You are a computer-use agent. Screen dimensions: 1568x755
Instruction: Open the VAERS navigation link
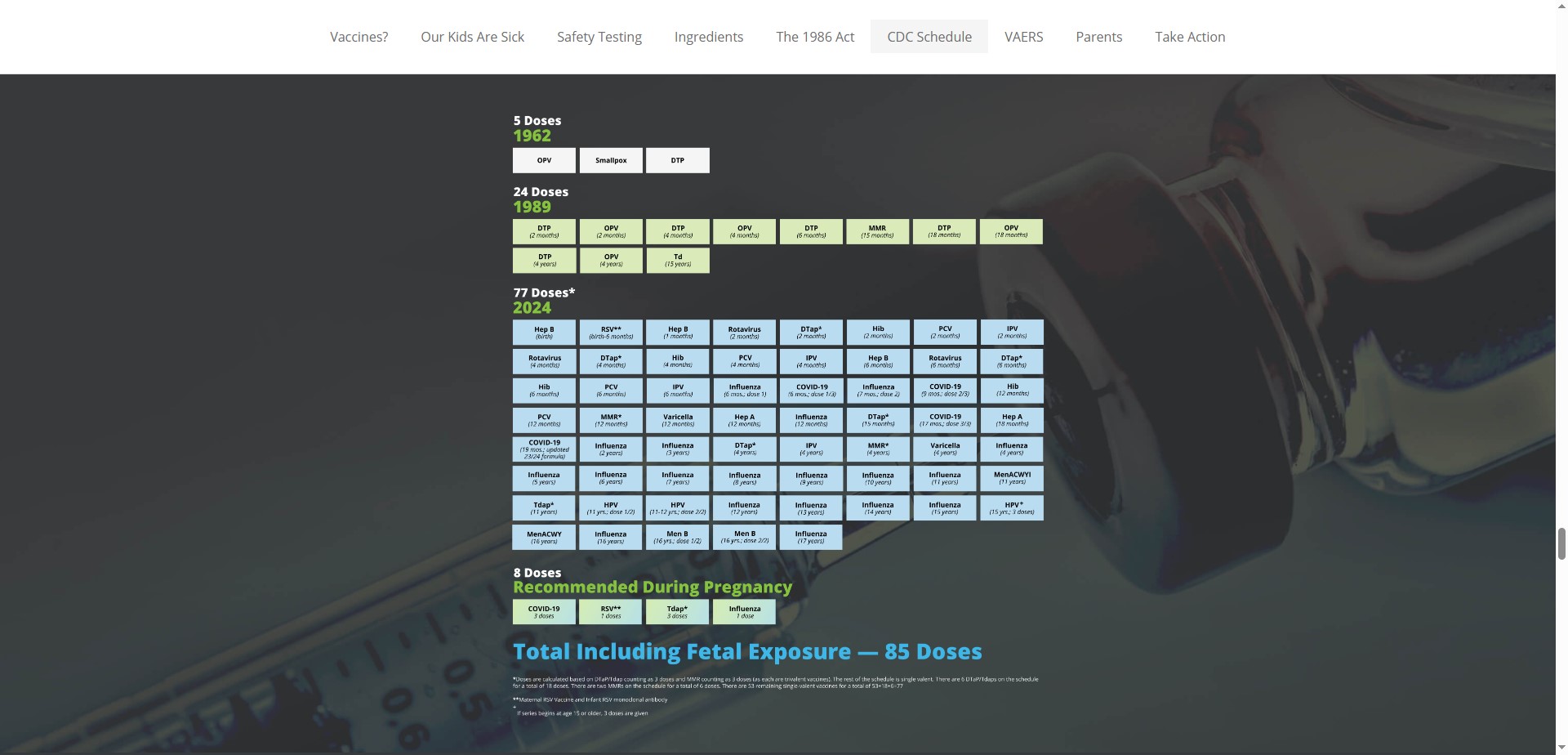point(1023,37)
